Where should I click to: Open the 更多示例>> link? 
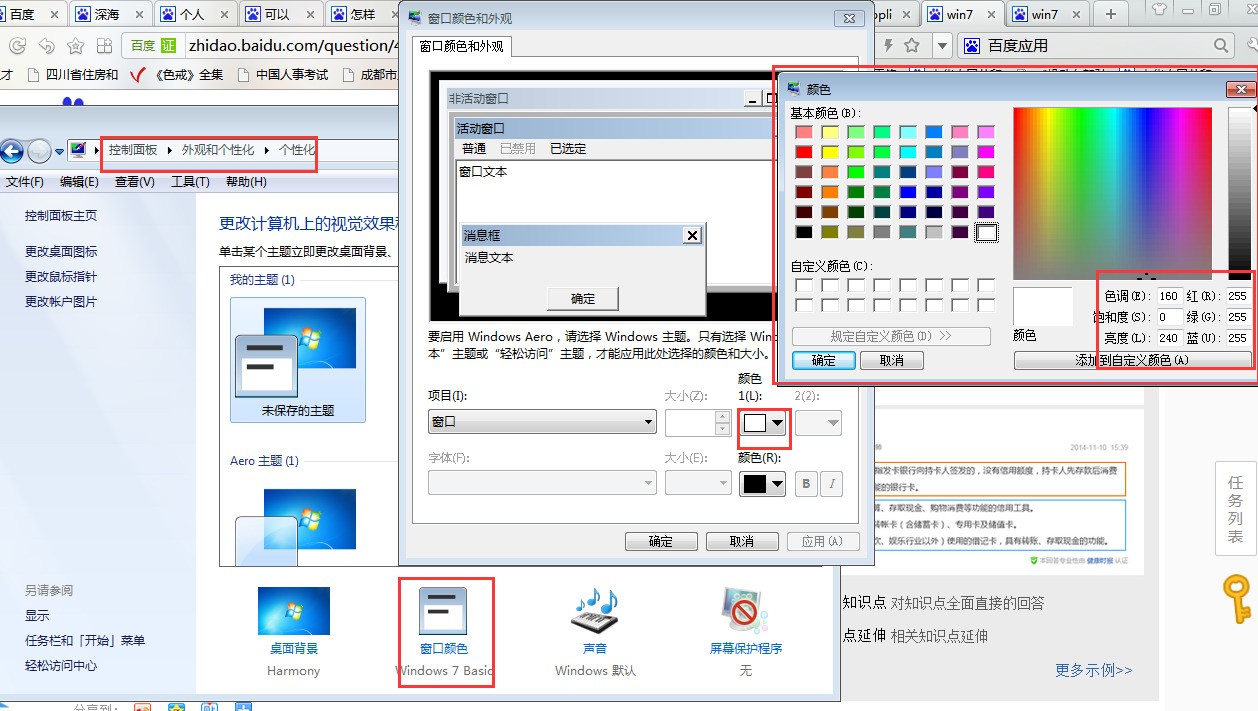pyautogui.click(x=1094, y=670)
